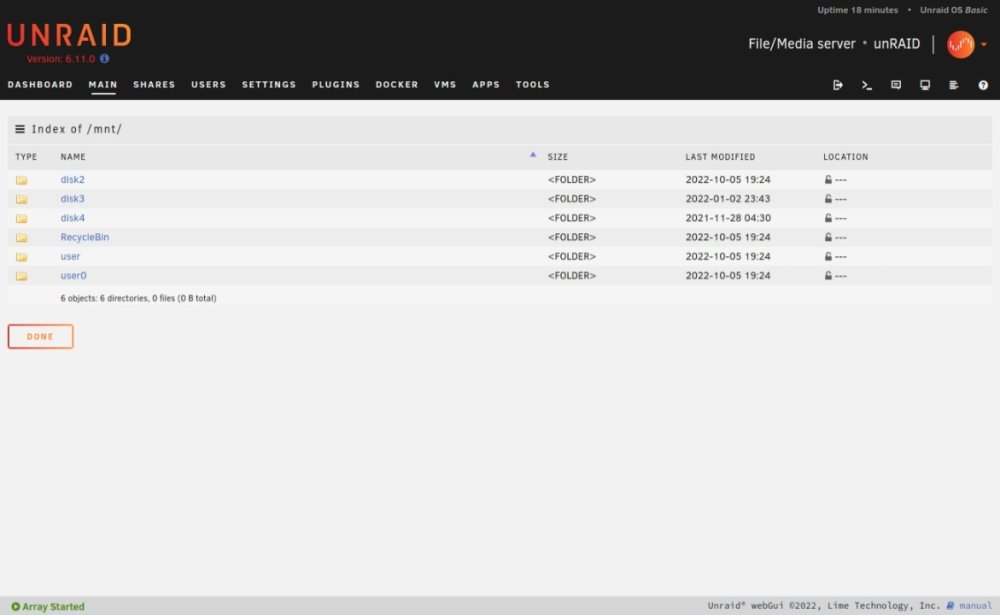1000x615 pixels.
Task: Click the Array Started status icon
Action: (x=15, y=606)
